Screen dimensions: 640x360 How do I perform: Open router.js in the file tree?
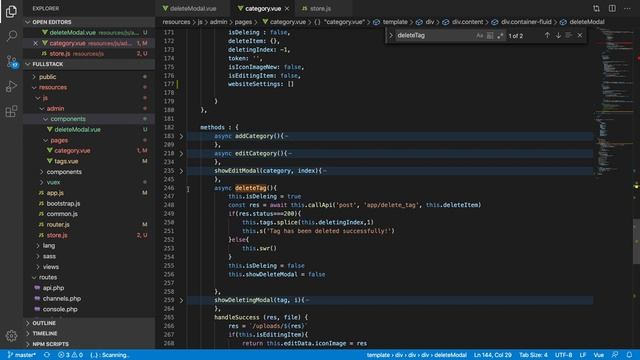coord(58,224)
